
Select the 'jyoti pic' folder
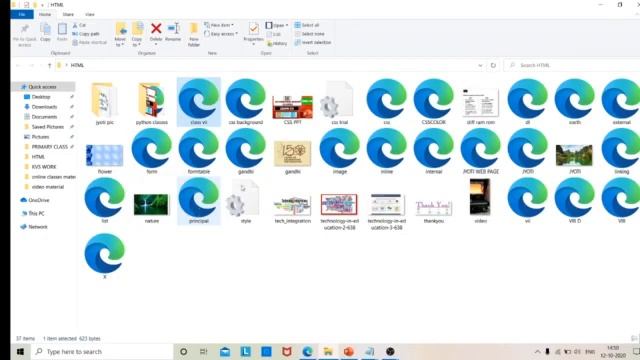click(104, 103)
